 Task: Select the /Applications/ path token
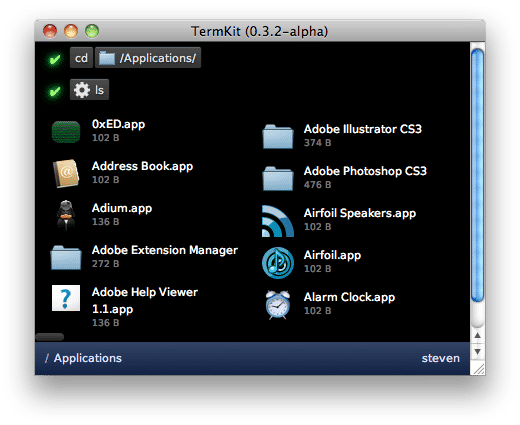pos(148,58)
